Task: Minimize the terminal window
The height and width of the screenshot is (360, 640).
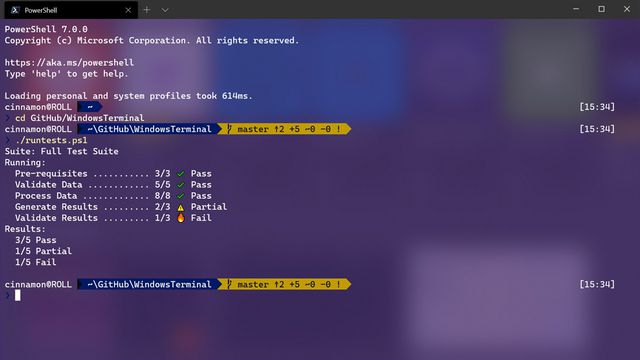Action: coord(576,9)
